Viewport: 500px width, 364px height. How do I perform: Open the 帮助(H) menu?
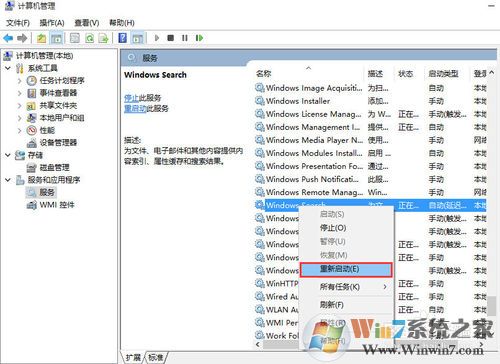pos(122,23)
